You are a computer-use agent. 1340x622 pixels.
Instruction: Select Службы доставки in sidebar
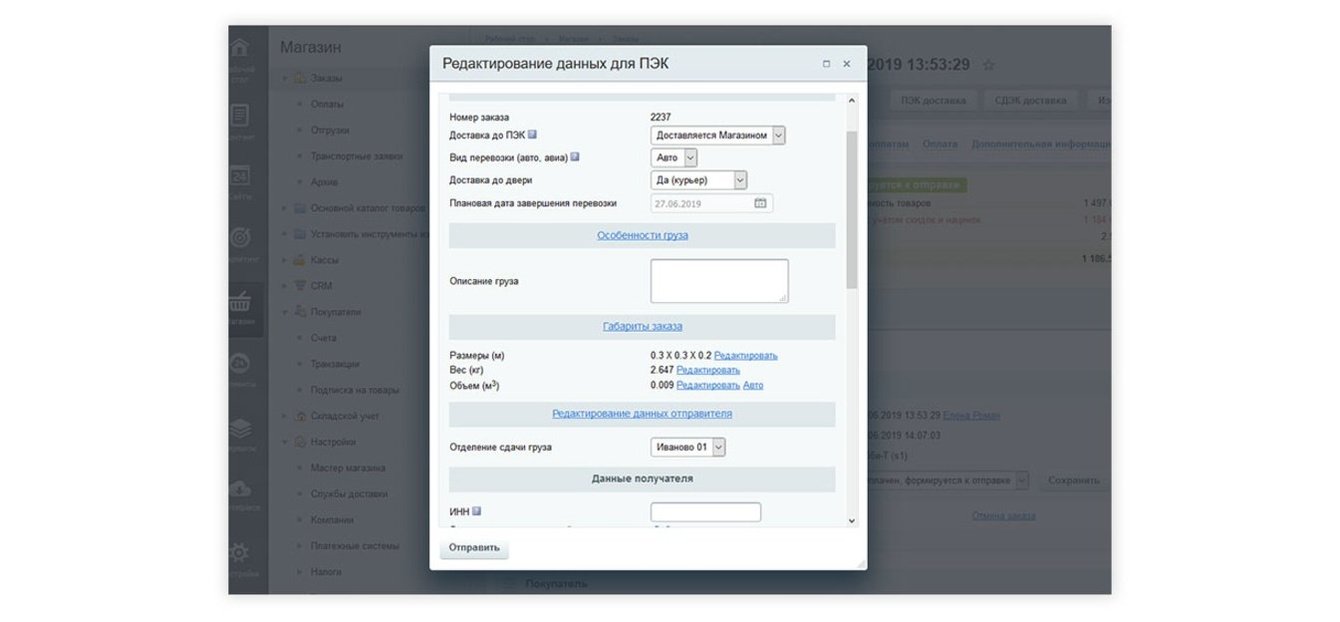tap(349, 494)
